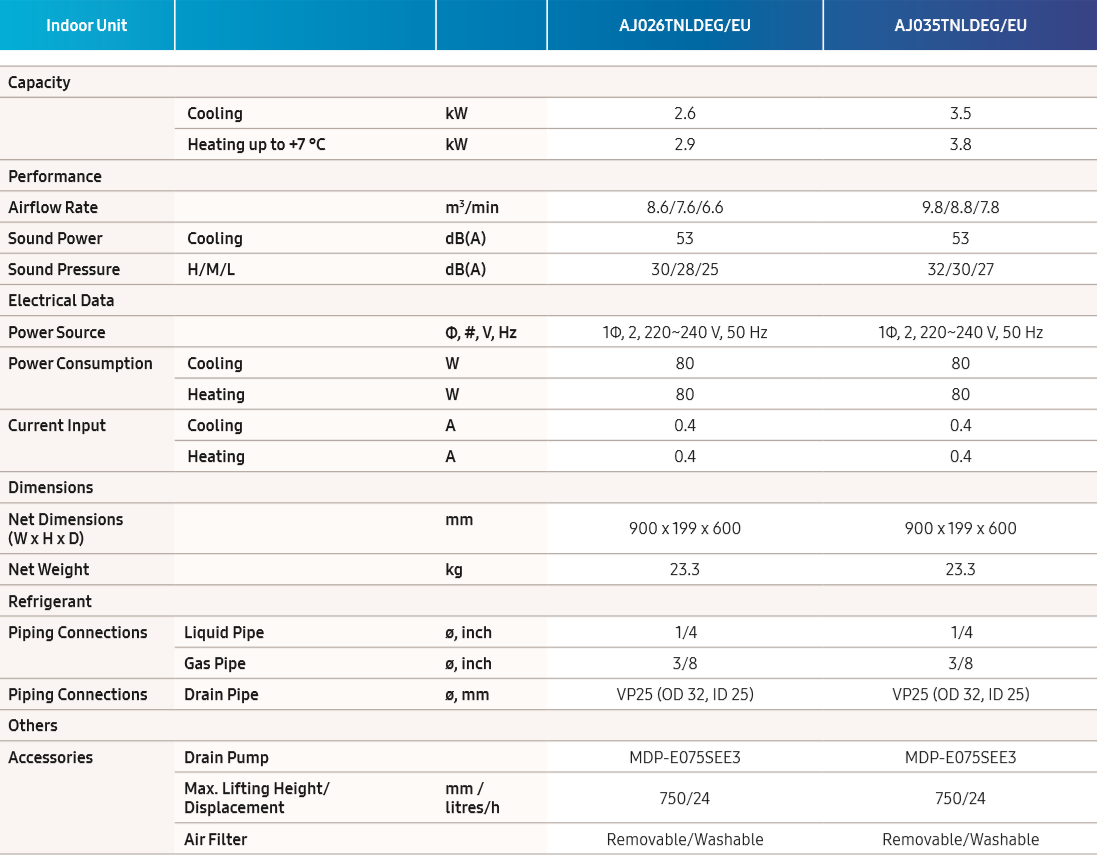
Task: Click the AJ026 900 x 199 x 600 value
Action: coord(685,528)
